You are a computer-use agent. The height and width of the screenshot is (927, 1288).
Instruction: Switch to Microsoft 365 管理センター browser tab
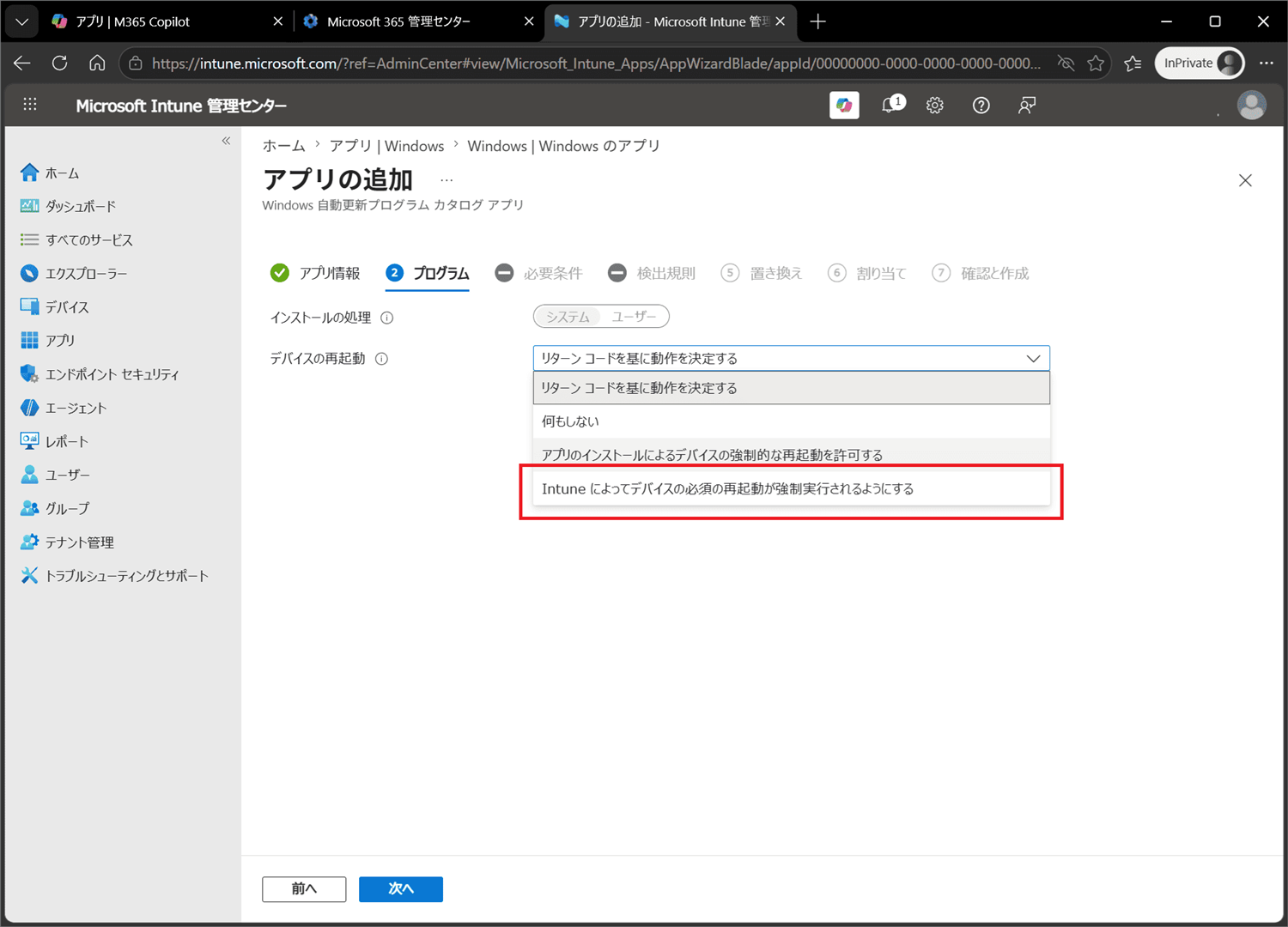pos(419,21)
